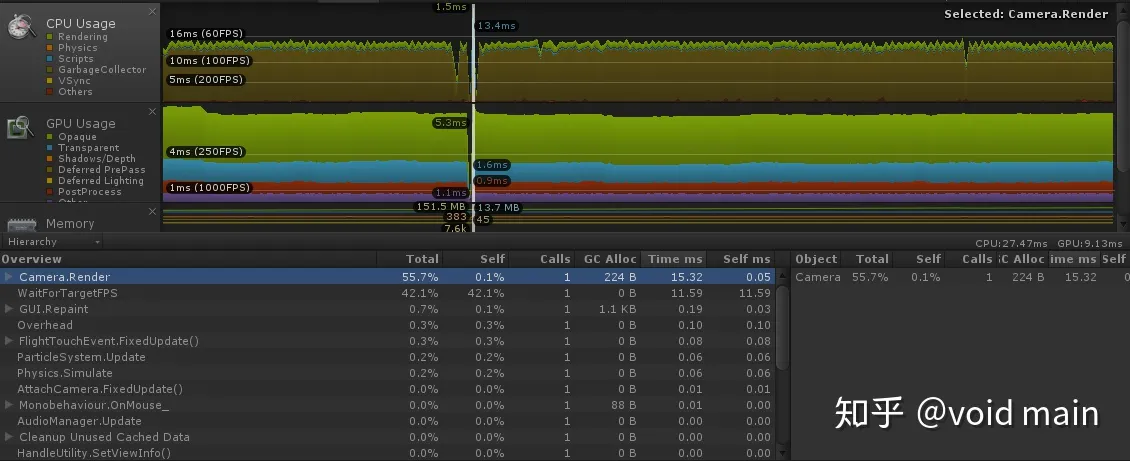Expand the FlightTouchEvent.FixedUpdate() row

coord(9,341)
